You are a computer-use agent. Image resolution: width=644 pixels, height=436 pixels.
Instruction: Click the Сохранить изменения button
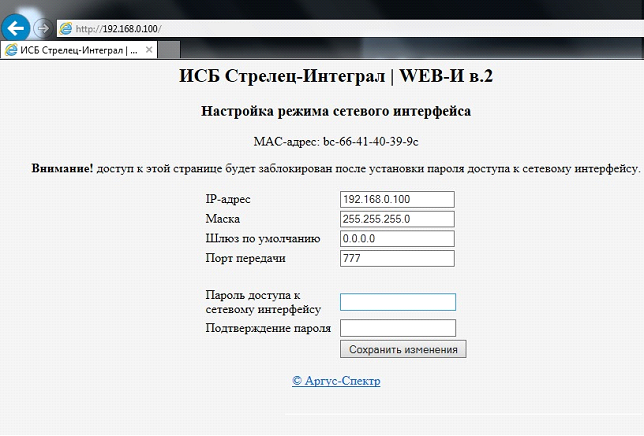click(x=403, y=349)
